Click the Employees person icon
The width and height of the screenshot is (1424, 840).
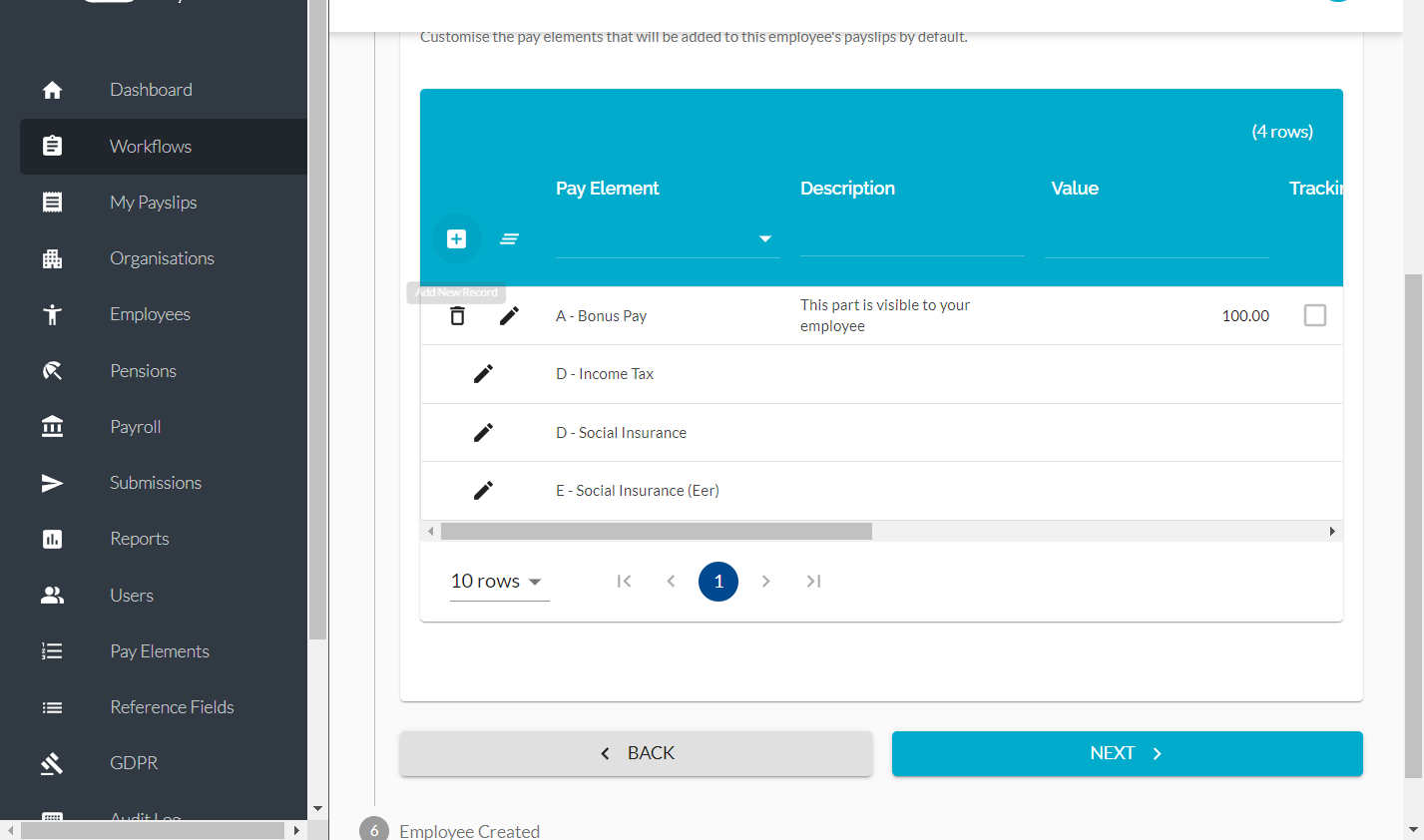pos(53,314)
